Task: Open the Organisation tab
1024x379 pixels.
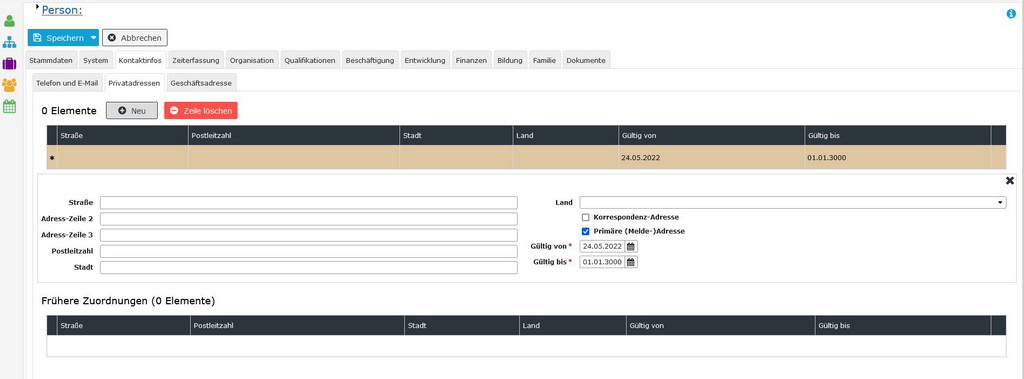Action: tap(252, 61)
